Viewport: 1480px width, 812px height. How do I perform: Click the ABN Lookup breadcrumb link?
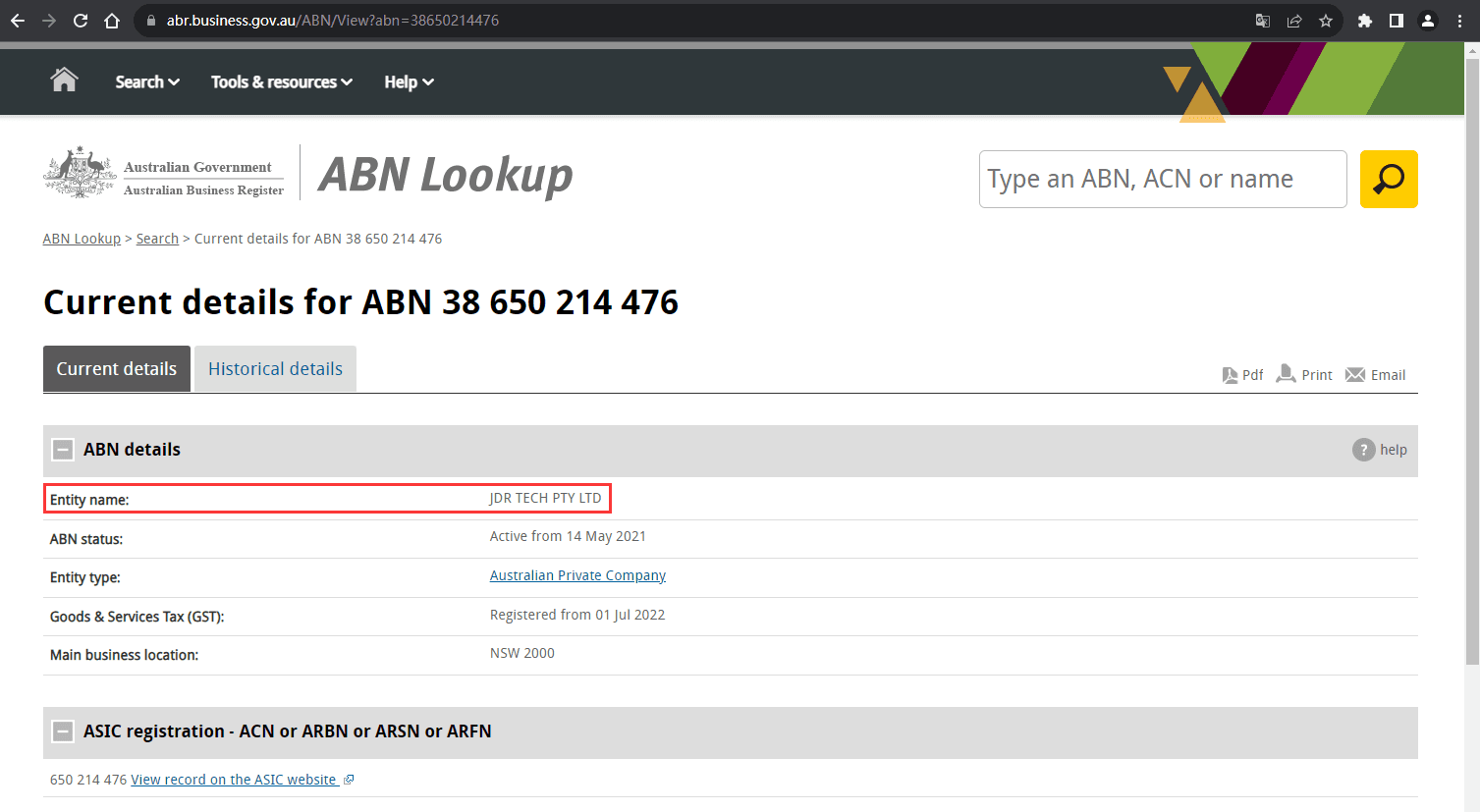point(82,239)
